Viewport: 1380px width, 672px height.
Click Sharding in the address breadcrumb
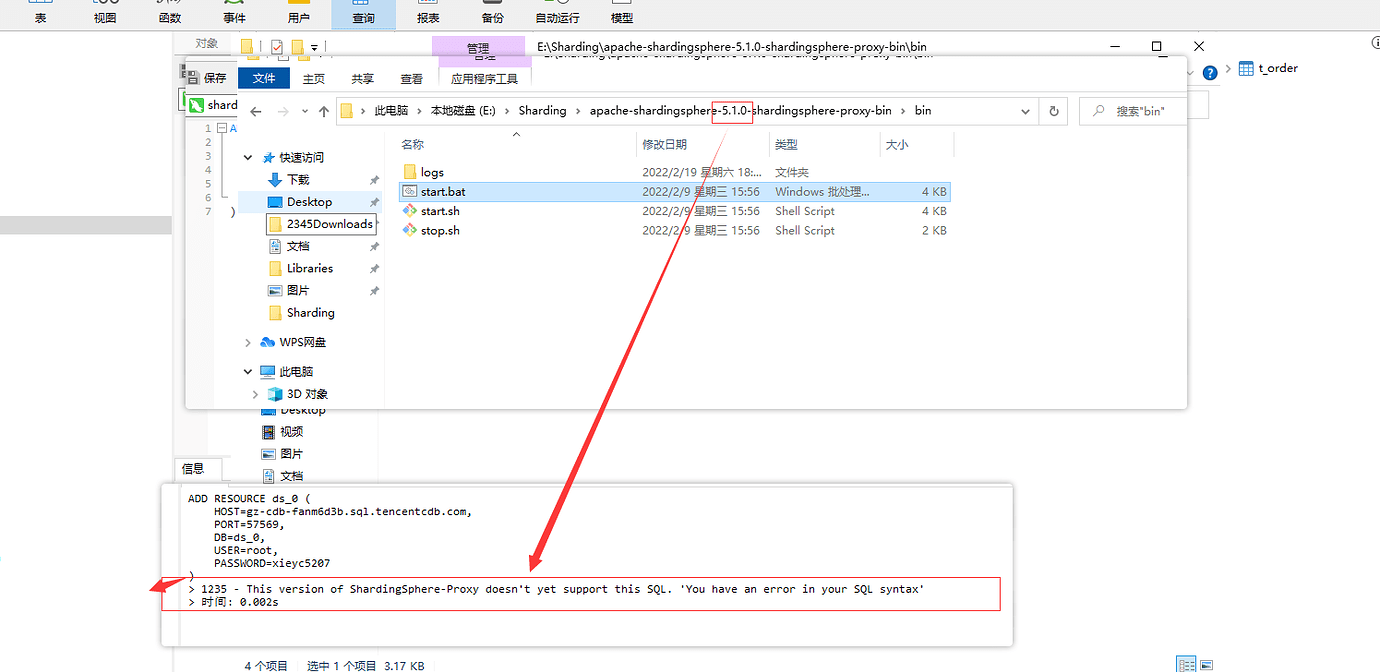543,111
